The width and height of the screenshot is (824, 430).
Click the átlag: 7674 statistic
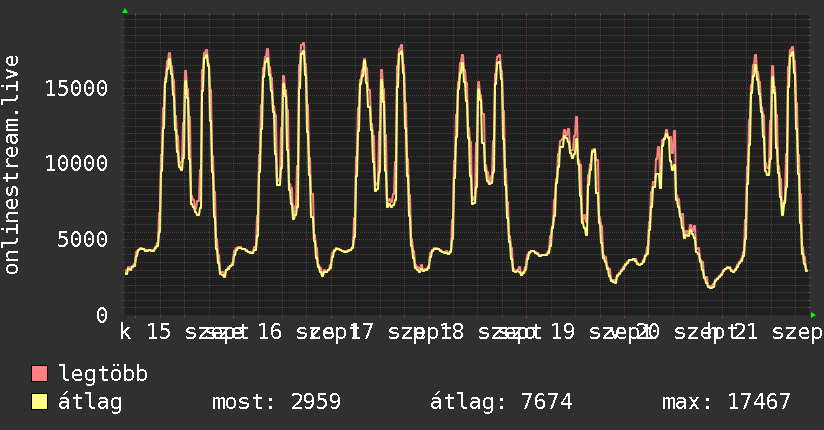click(x=501, y=402)
